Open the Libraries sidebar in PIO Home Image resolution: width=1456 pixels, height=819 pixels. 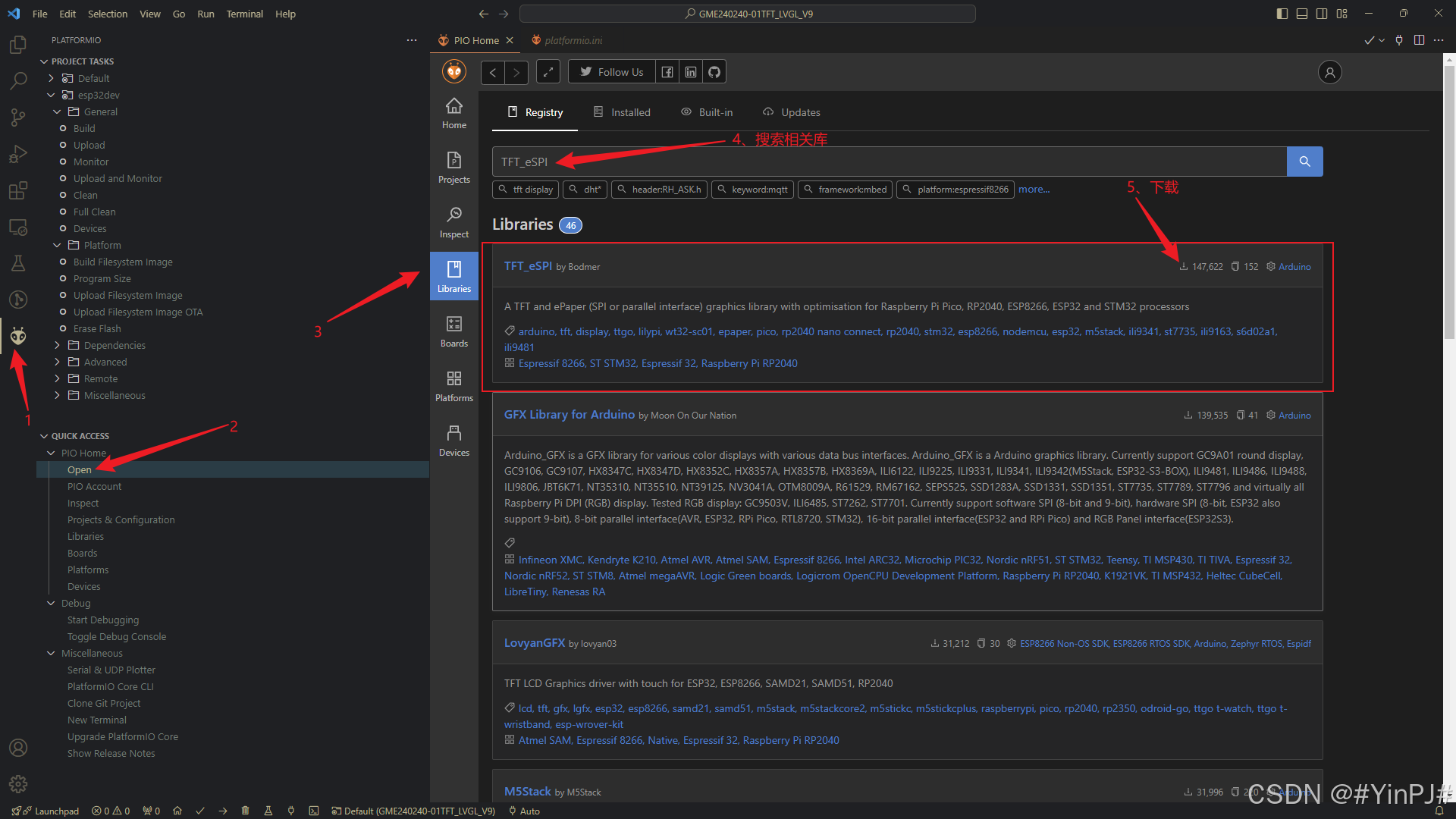(453, 276)
